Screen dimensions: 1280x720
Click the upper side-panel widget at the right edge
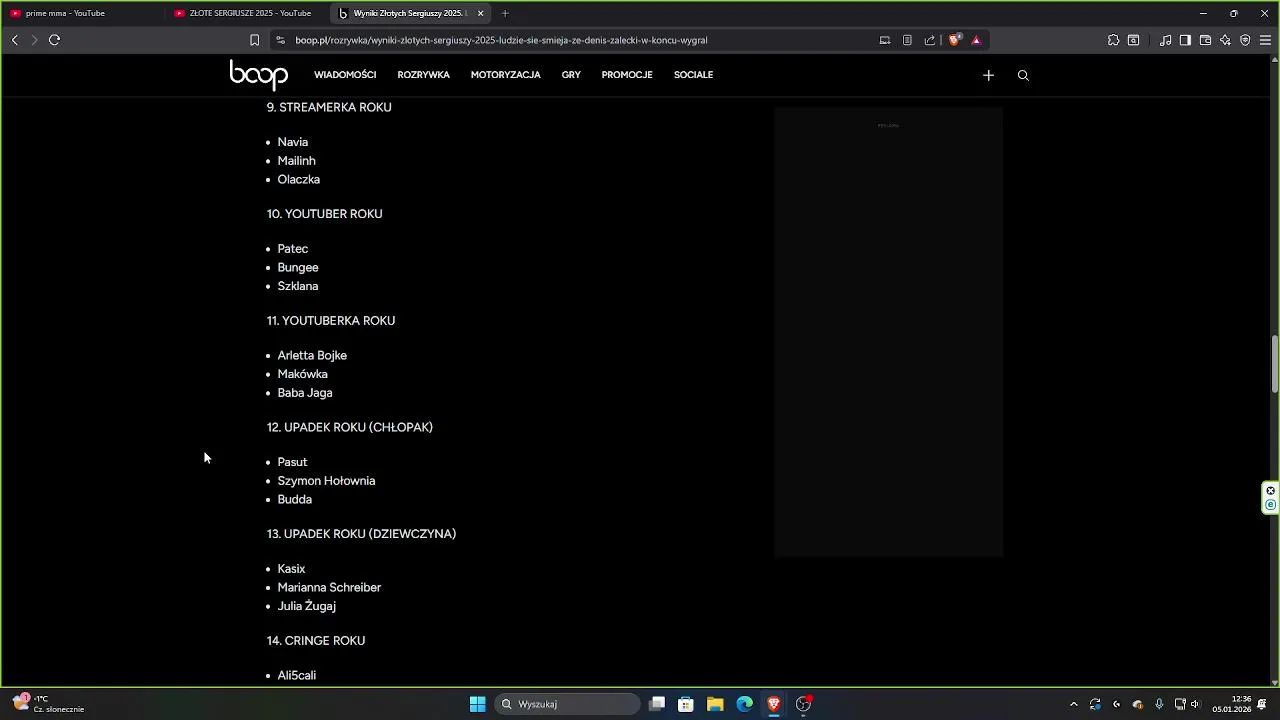[x=1271, y=490]
